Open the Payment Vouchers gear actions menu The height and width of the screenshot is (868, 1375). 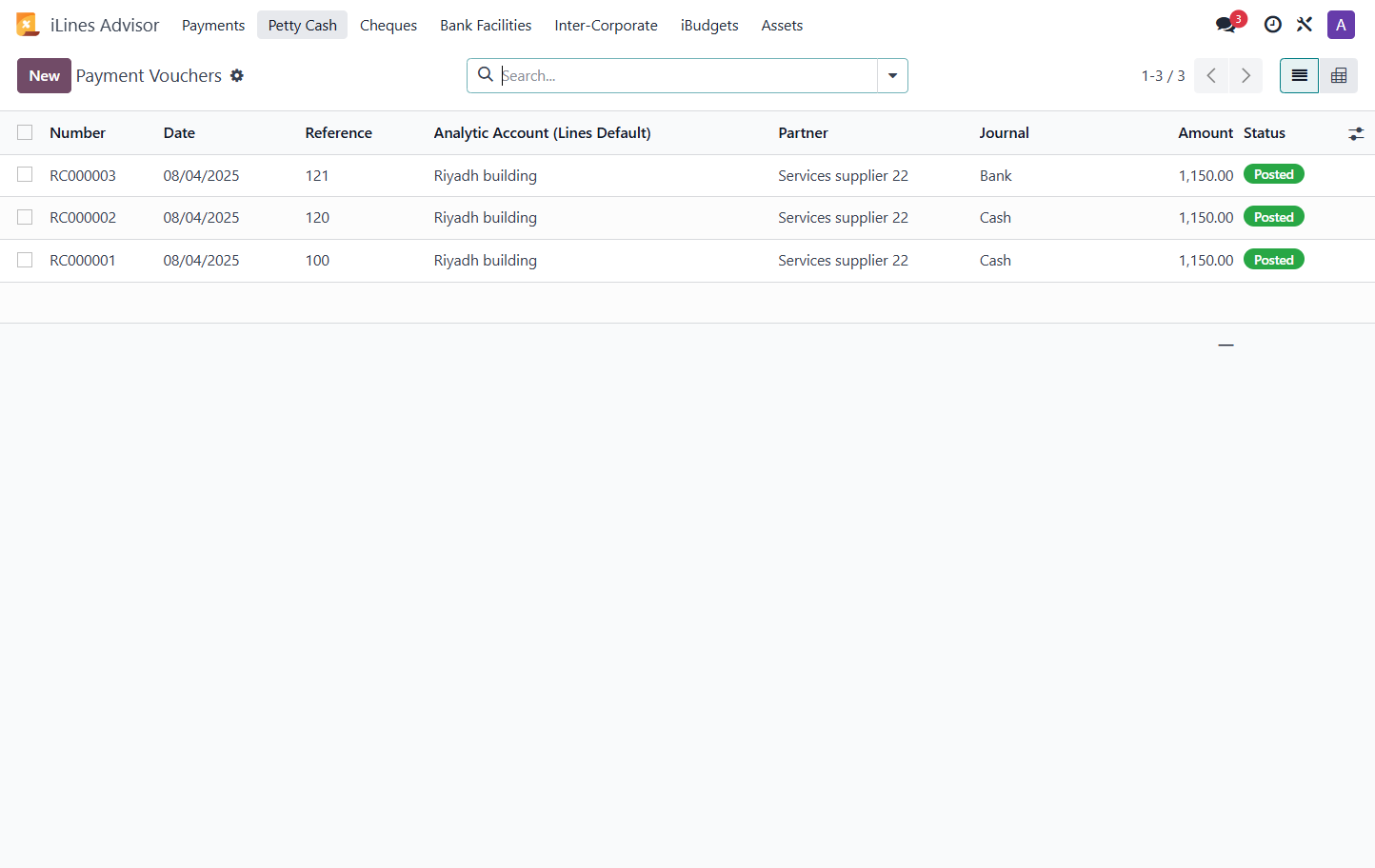click(x=237, y=75)
